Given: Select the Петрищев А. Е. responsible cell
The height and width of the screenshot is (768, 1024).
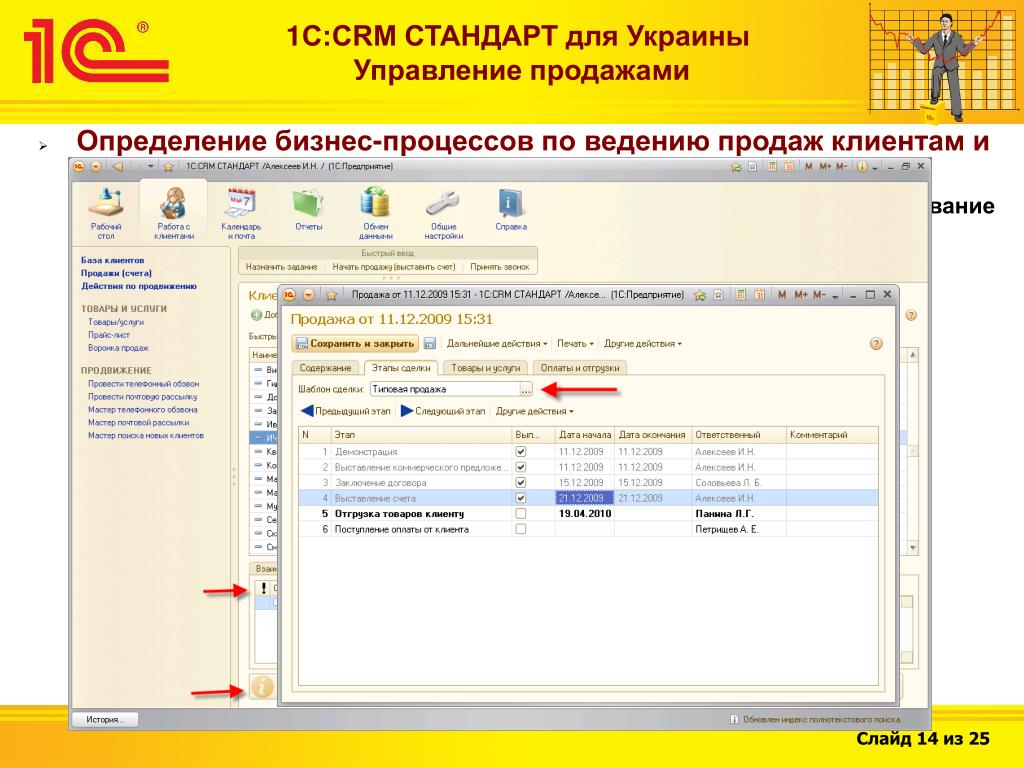Looking at the screenshot, I should [x=739, y=529].
